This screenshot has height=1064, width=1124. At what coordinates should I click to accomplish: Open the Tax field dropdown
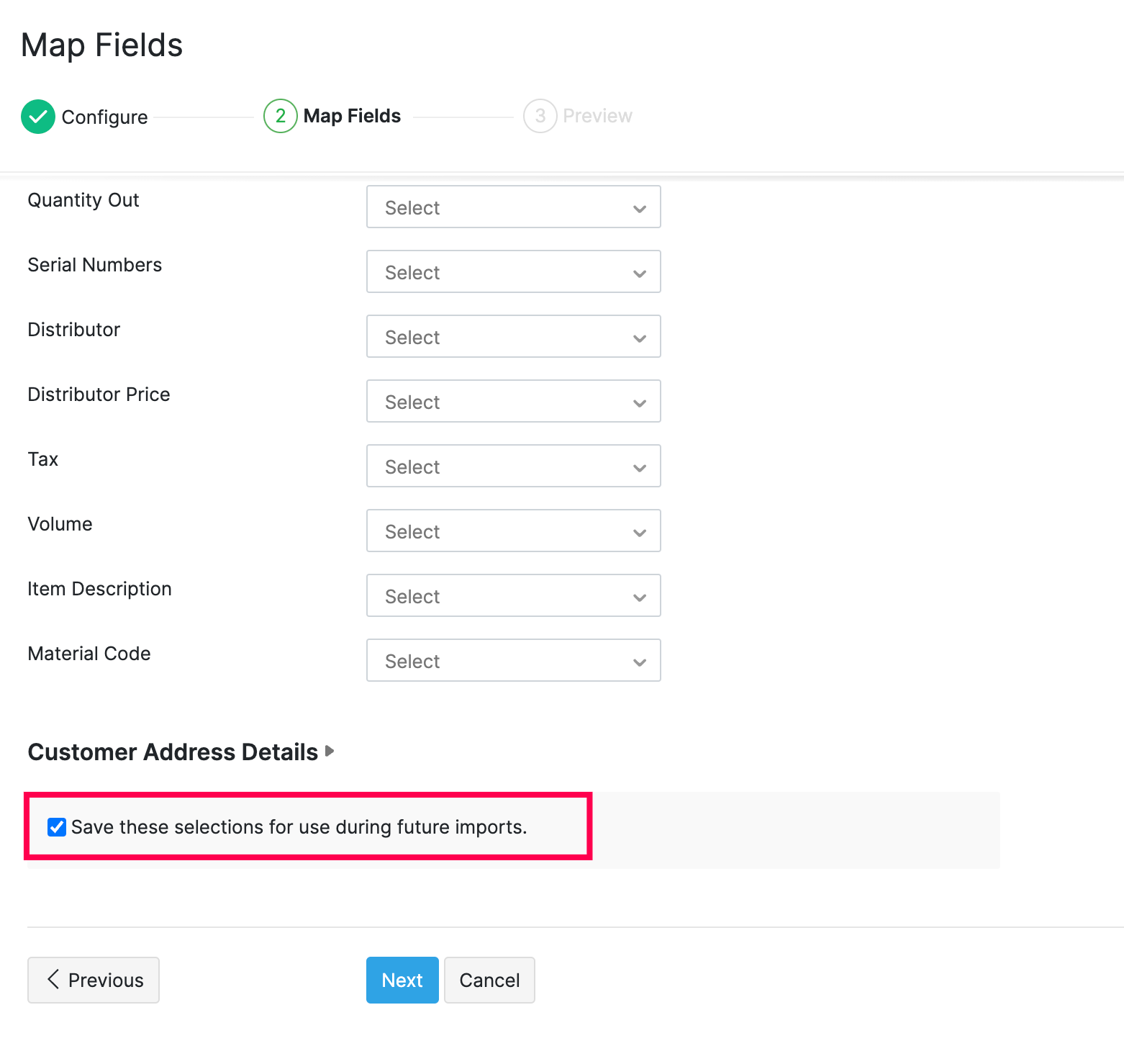click(x=513, y=466)
